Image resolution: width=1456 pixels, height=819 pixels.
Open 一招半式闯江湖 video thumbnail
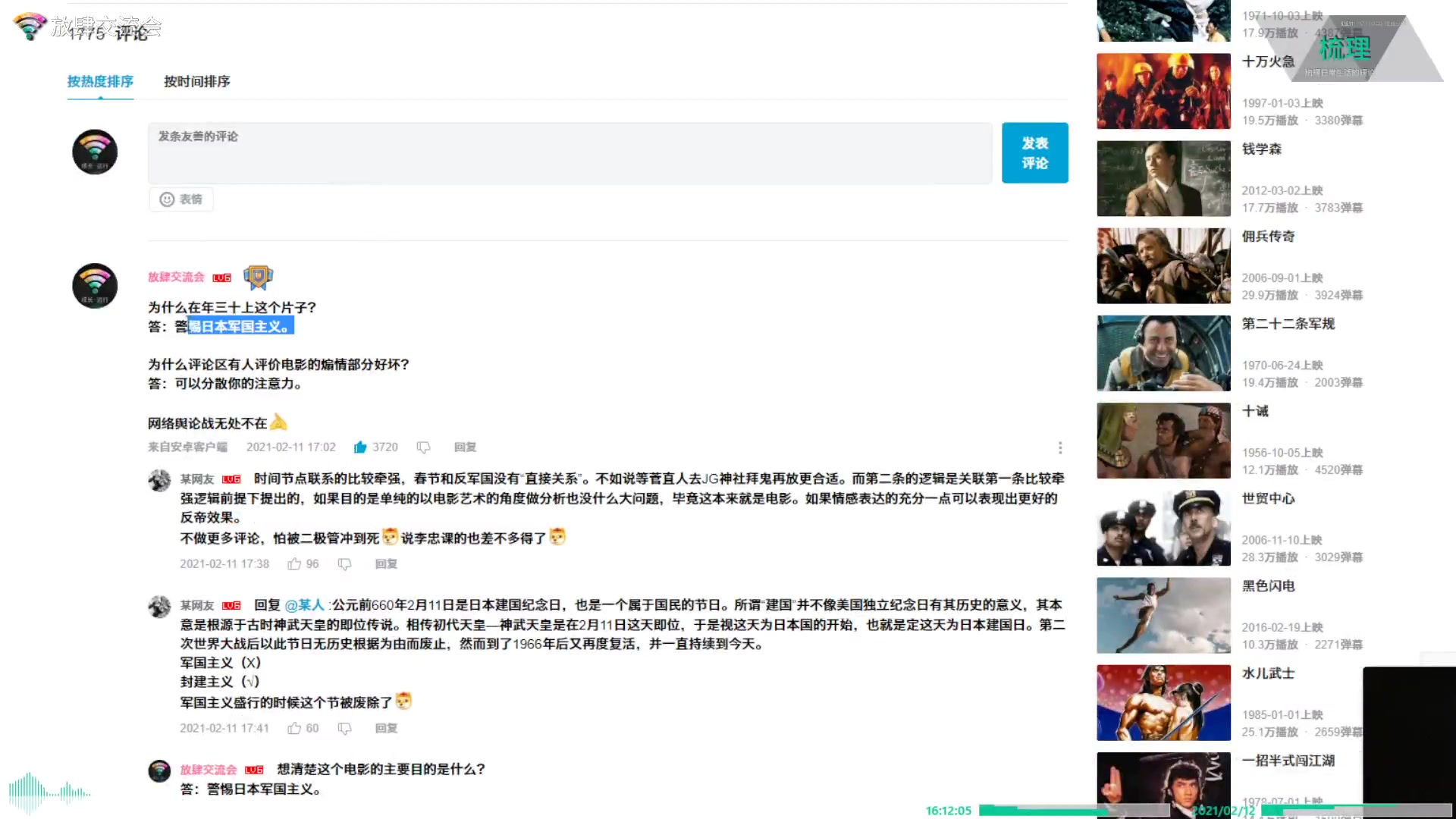point(1163,785)
